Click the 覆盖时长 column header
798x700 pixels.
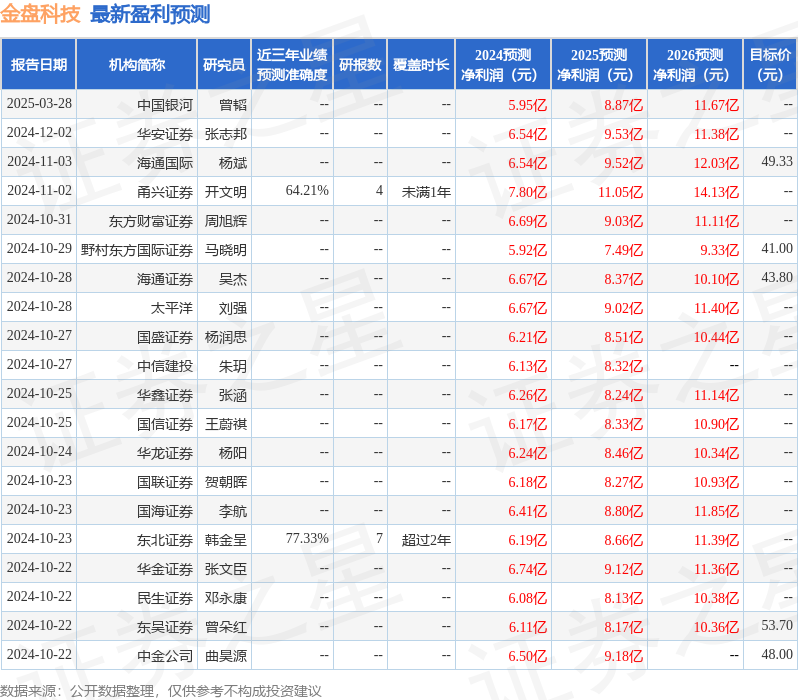pos(421,65)
